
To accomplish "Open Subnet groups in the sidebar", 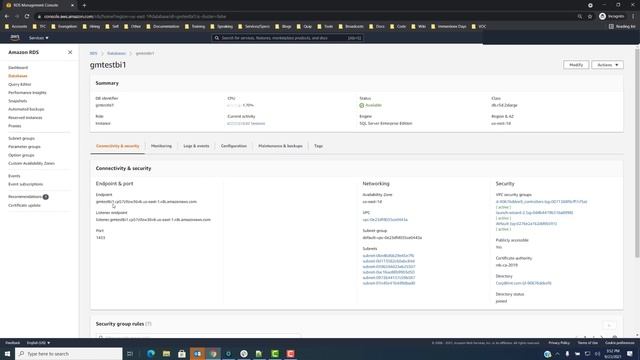I will [x=21, y=138].
